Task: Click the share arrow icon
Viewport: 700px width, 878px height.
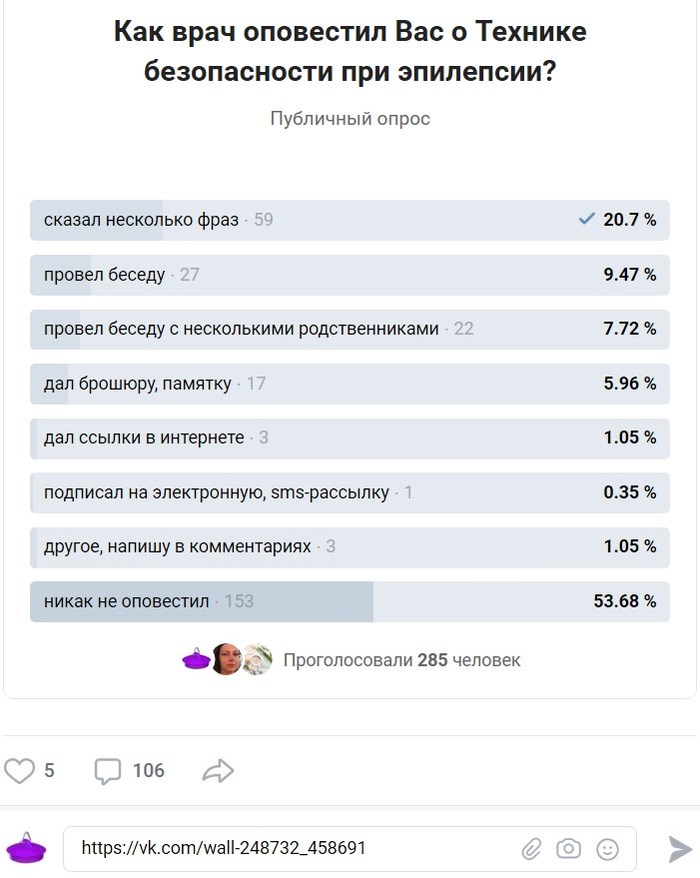Action: point(218,771)
